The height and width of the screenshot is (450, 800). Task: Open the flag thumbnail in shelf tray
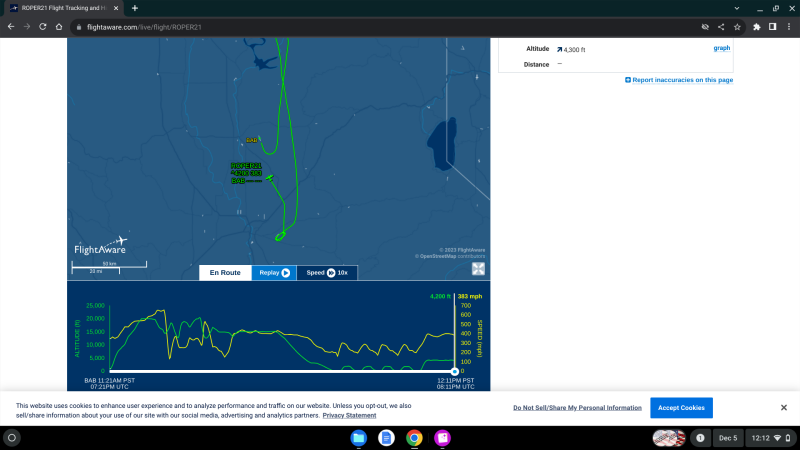[669, 438]
